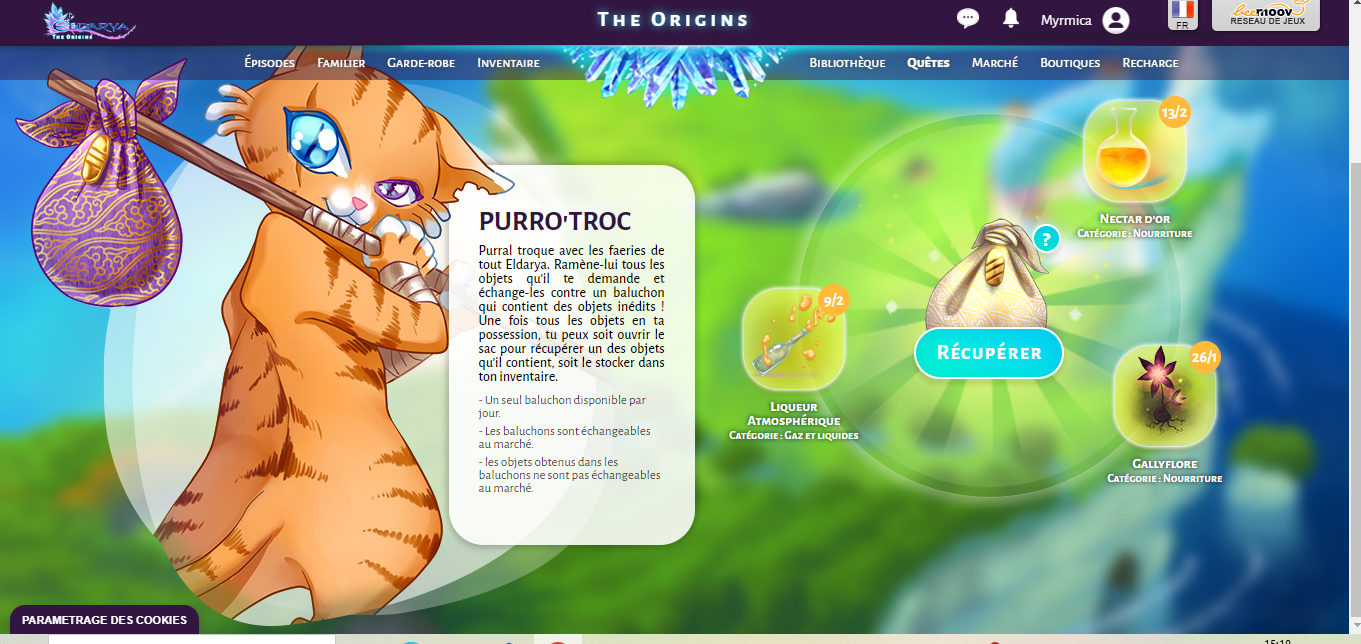Viewport: 1361px width, 644px height.
Task: Open the Inventaire menu
Action: pyautogui.click(x=508, y=63)
